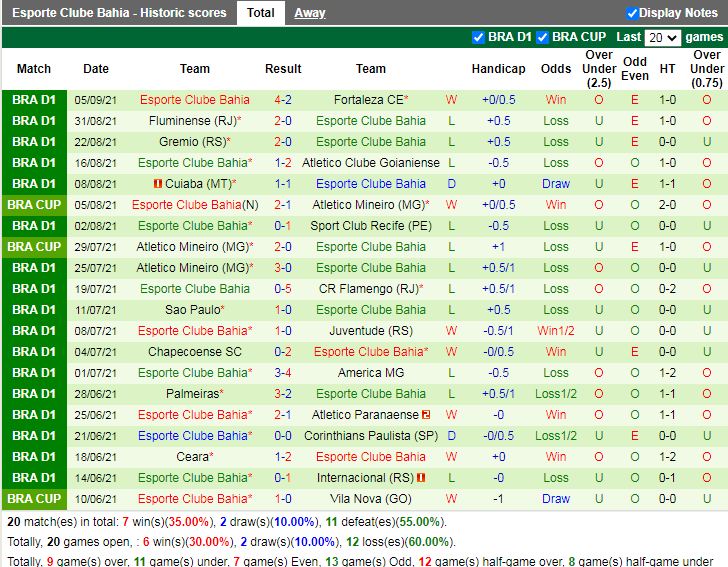Open Corinthians Paulista (SP) team page
The image size is (728, 567).
point(370,436)
